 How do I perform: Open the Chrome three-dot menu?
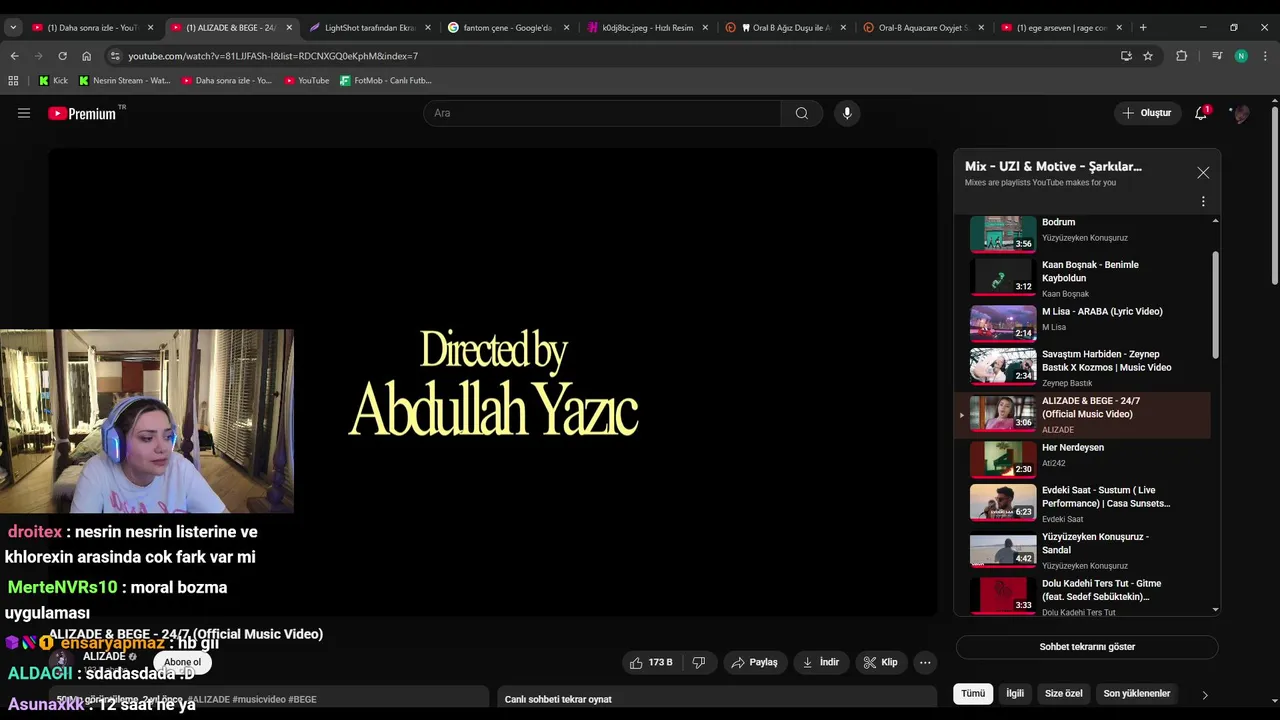(1265, 56)
